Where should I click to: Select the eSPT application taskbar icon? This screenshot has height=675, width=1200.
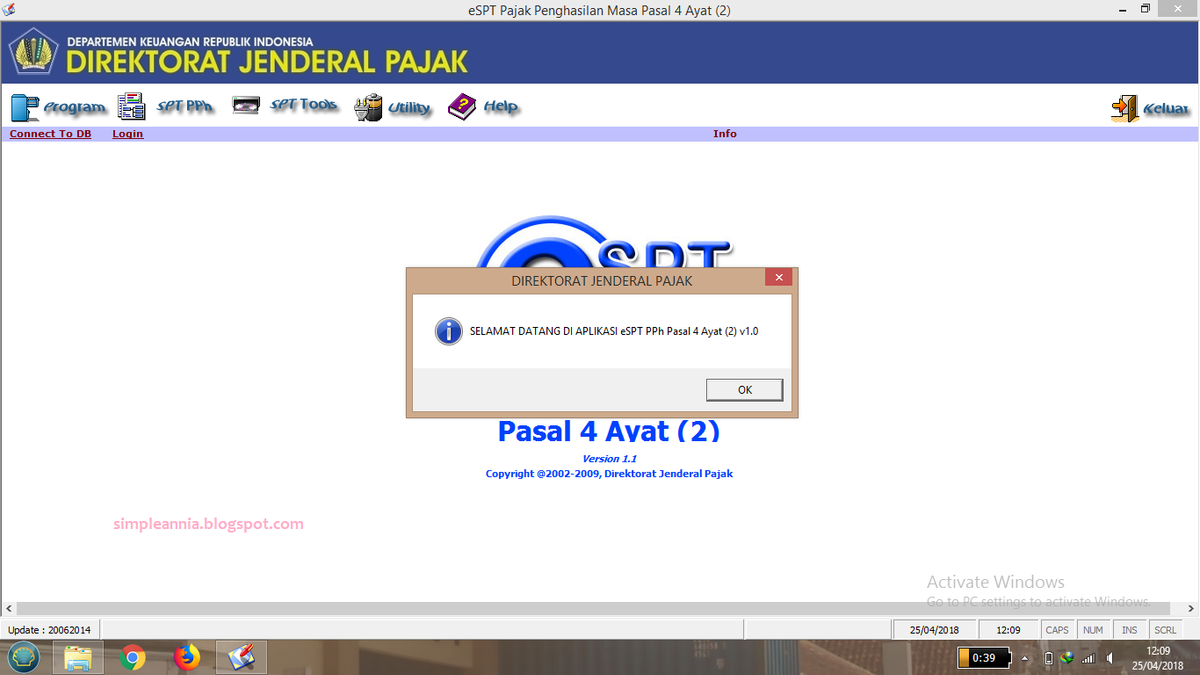(x=241, y=657)
